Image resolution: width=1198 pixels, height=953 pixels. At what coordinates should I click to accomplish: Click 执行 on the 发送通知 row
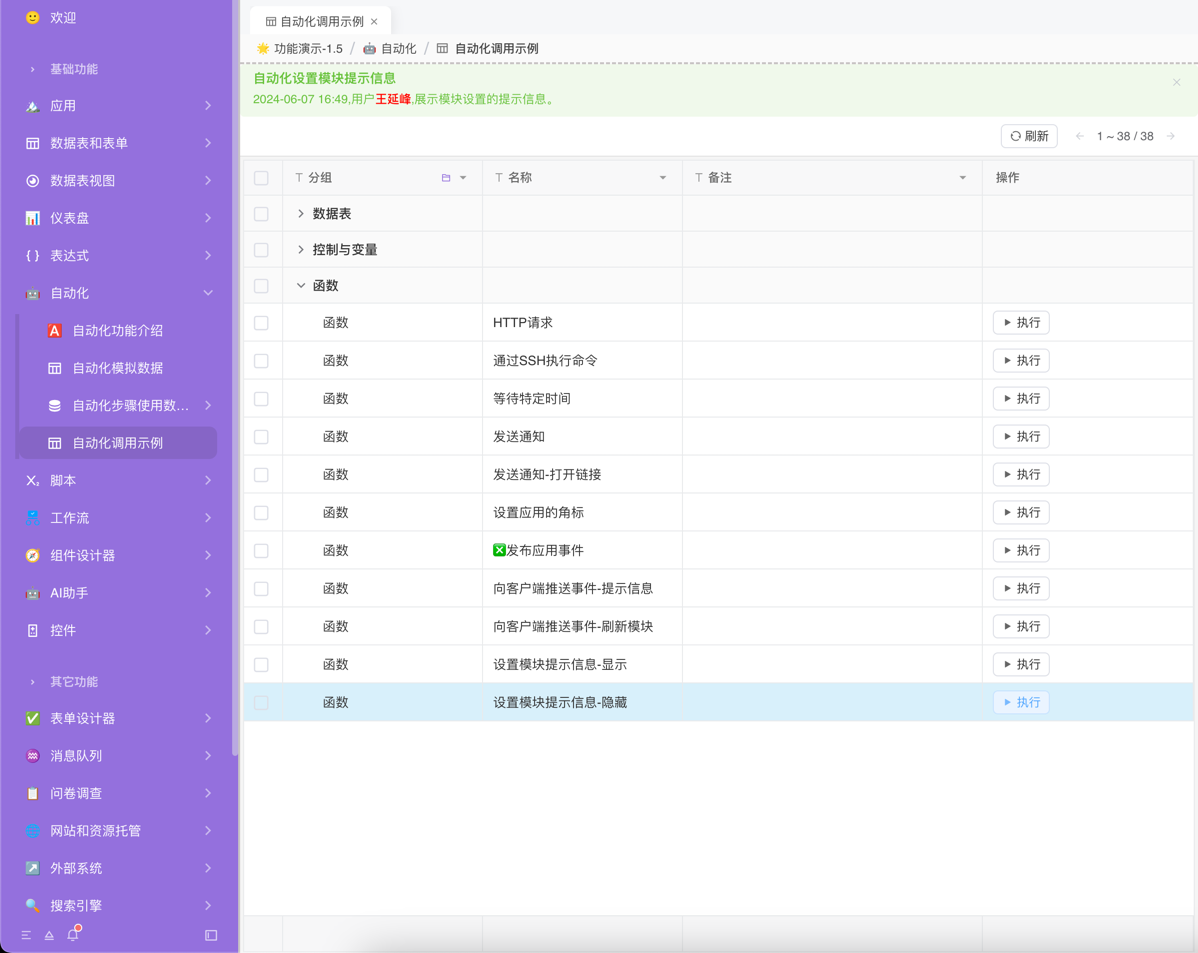pos(1021,436)
